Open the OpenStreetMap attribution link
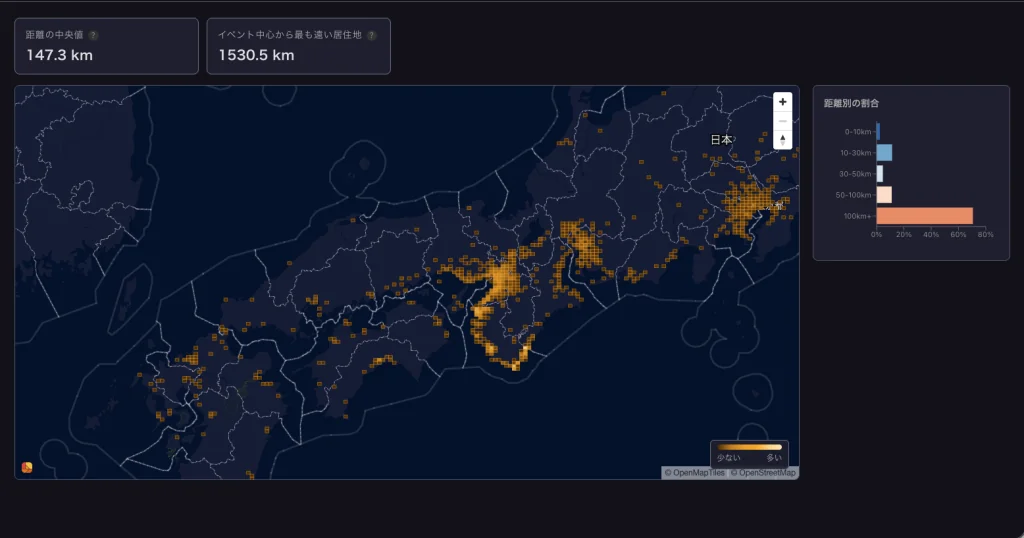Image resolution: width=1024 pixels, height=538 pixels. point(763,473)
